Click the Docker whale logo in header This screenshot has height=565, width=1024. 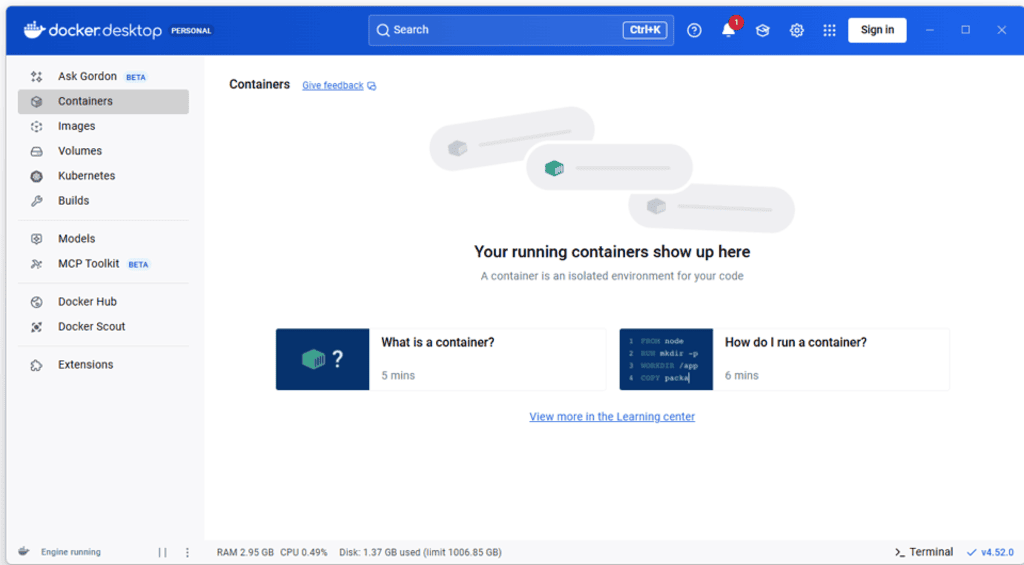pyautogui.click(x=35, y=29)
